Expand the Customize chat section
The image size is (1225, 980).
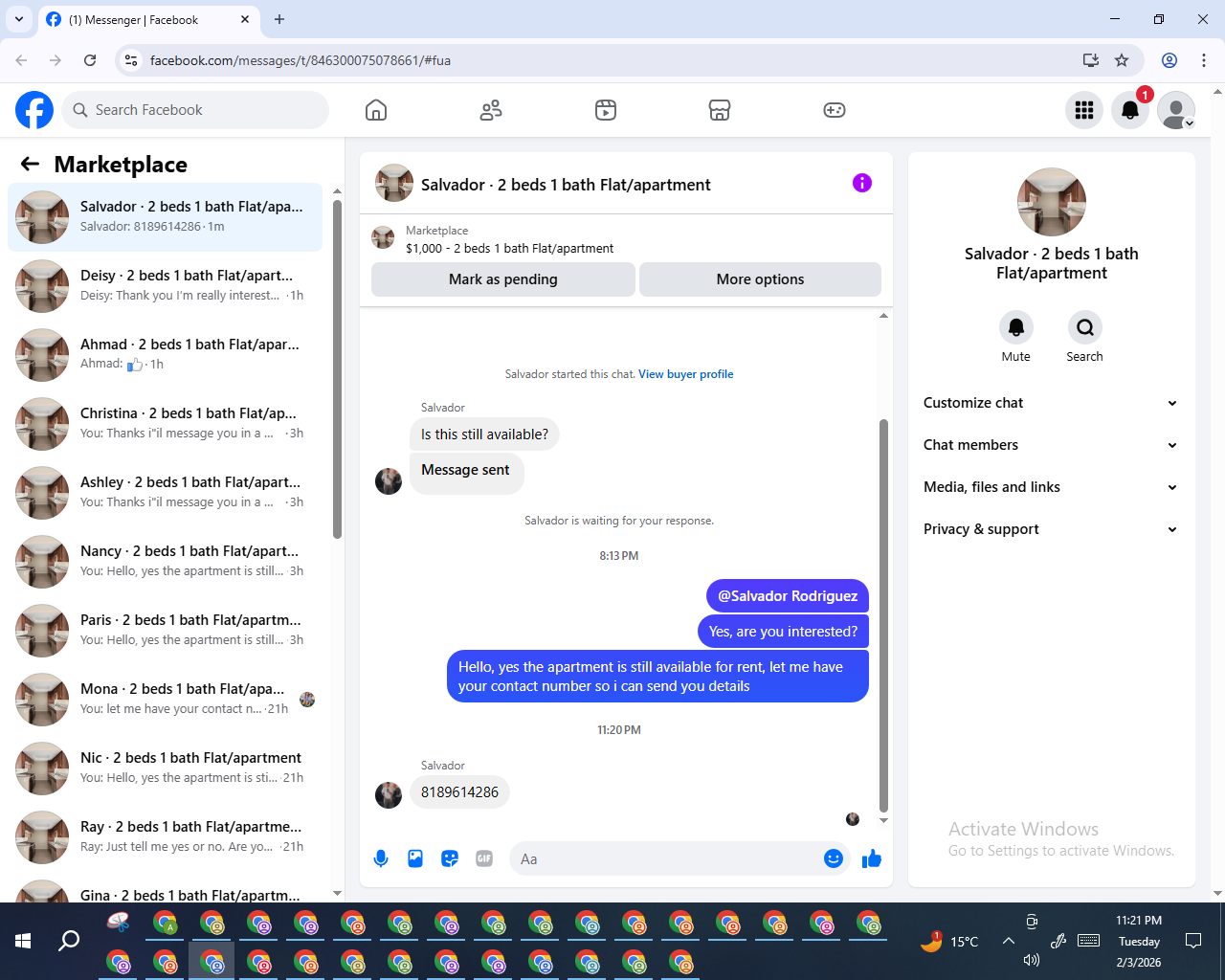point(1051,403)
